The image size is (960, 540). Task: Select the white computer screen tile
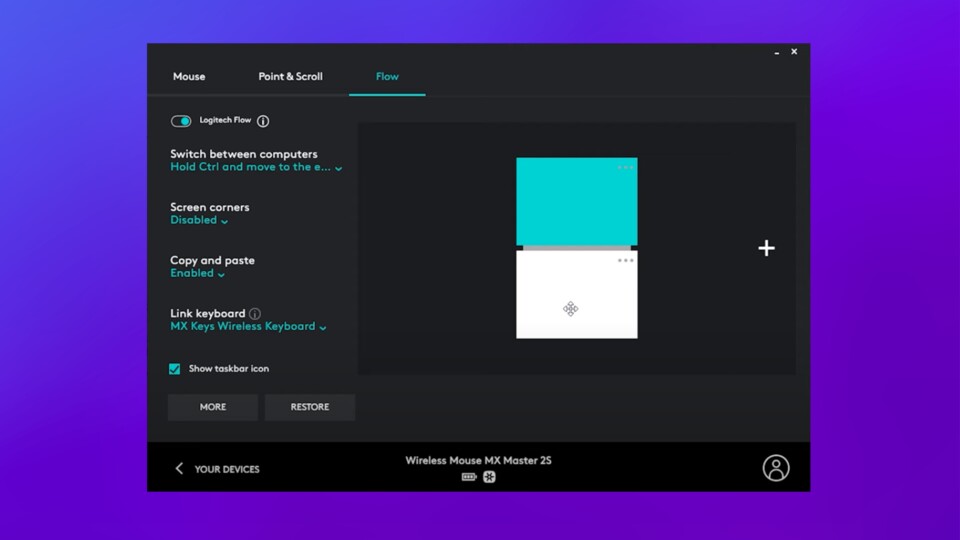(x=577, y=294)
